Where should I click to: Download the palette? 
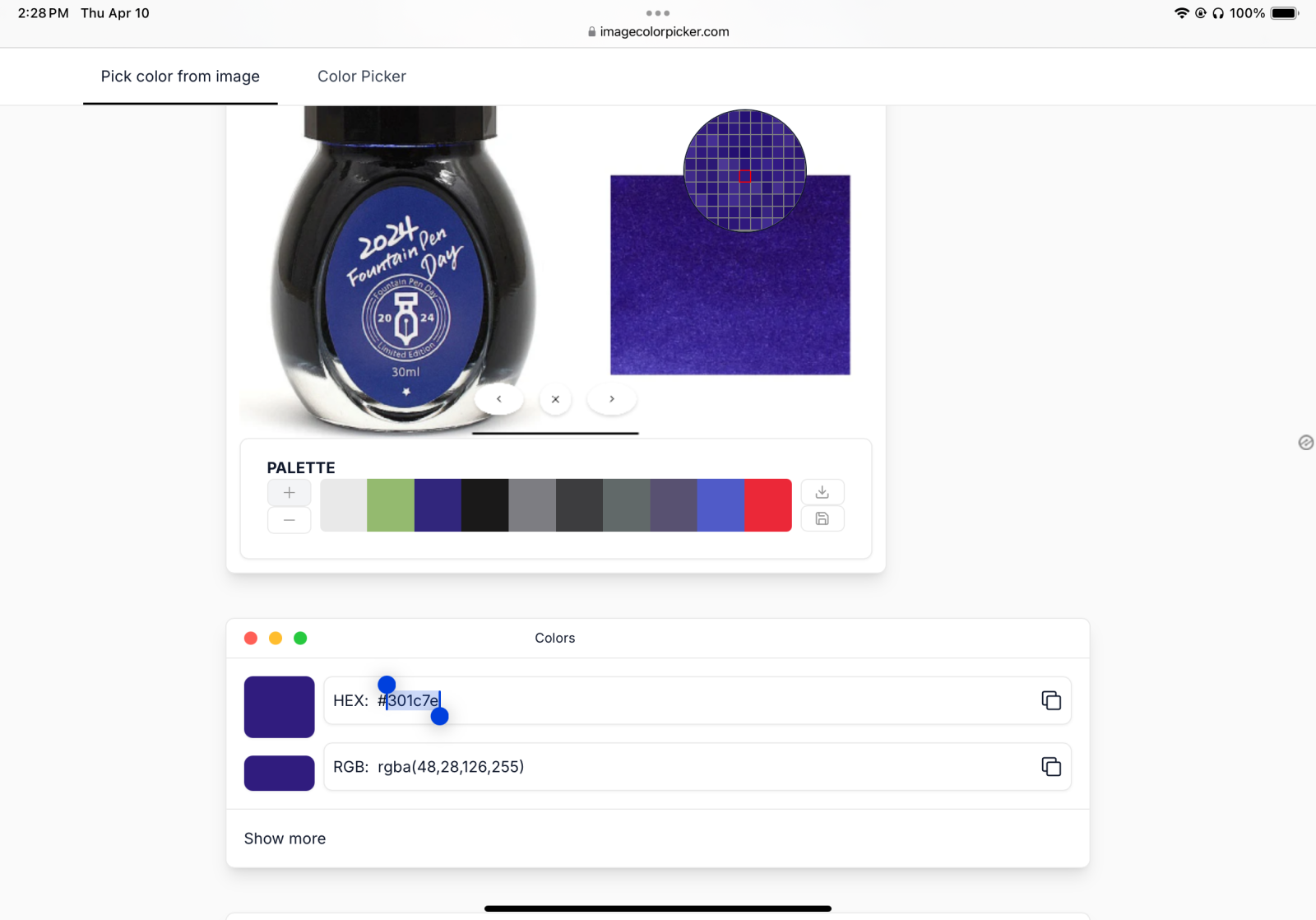click(x=822, y=492)
